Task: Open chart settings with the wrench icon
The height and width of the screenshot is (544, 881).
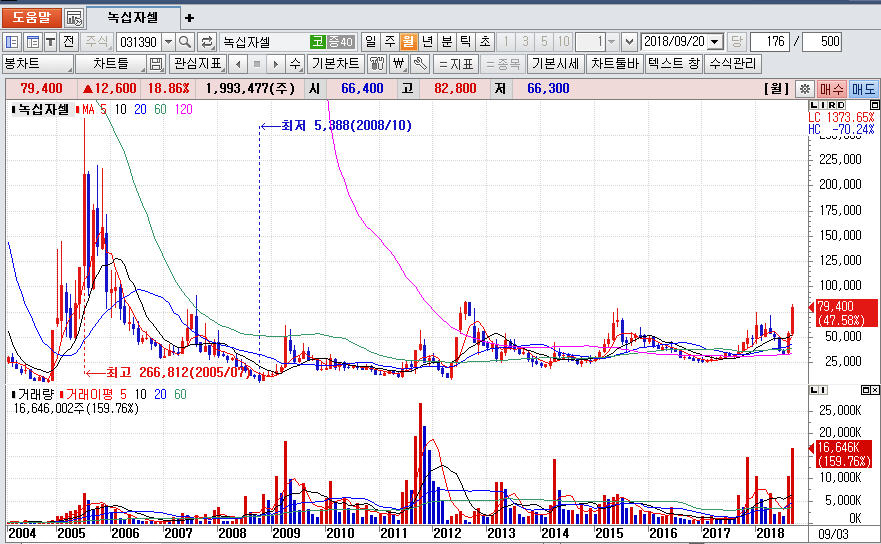Action: pos(420,64)
